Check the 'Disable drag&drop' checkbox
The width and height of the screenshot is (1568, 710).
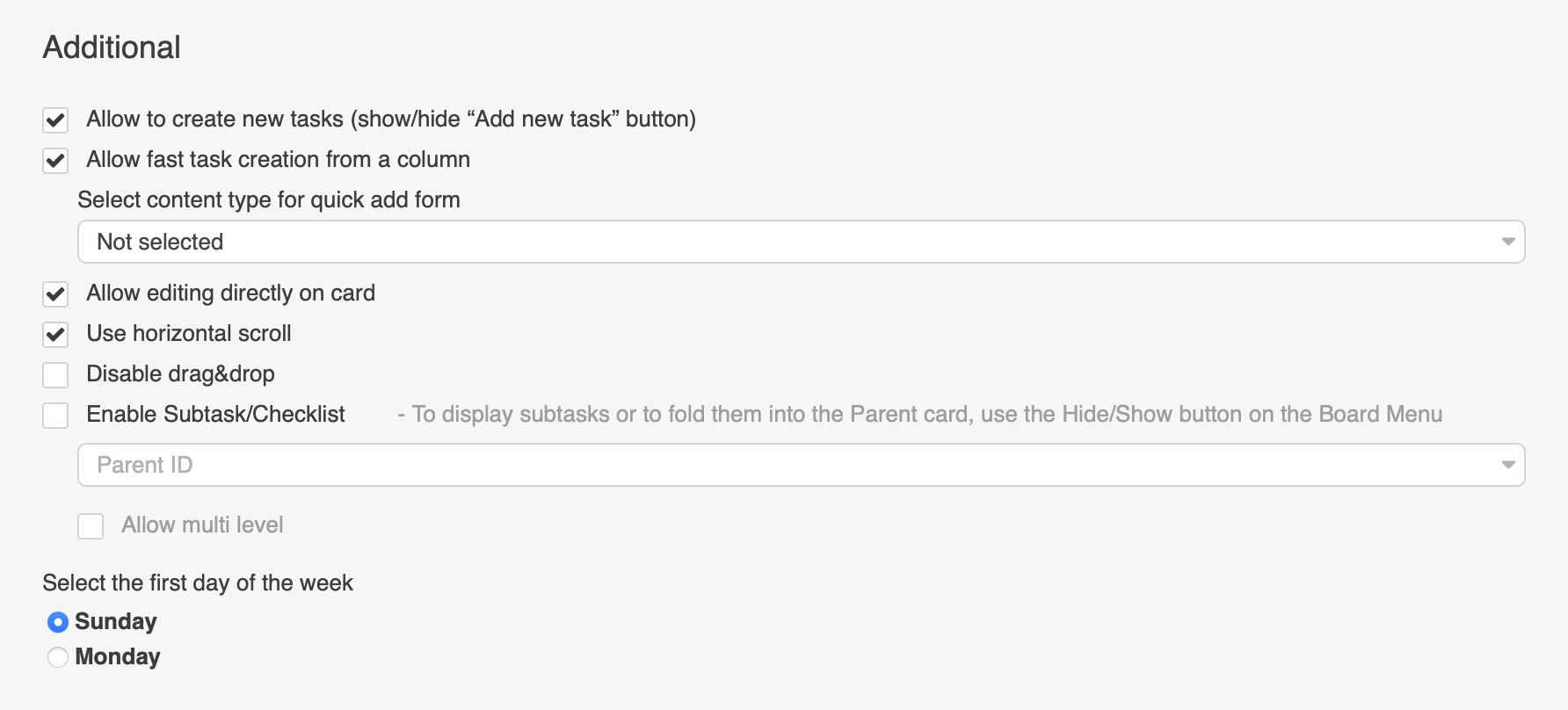tap(55, 374)
